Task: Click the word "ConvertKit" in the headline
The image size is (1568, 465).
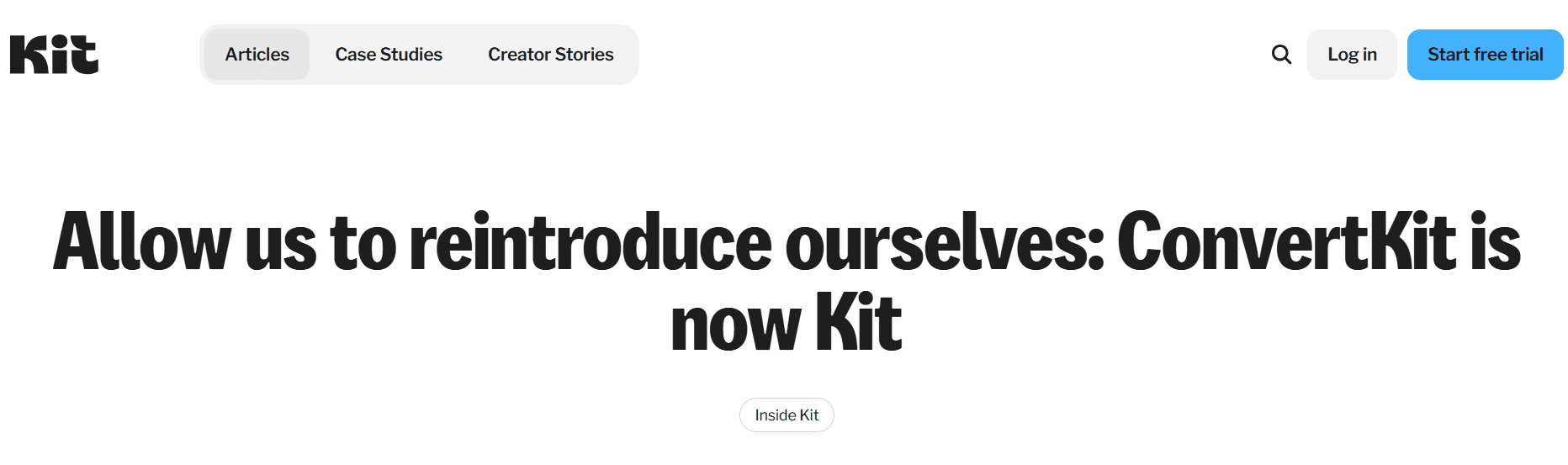Action: pos(1286,242)
